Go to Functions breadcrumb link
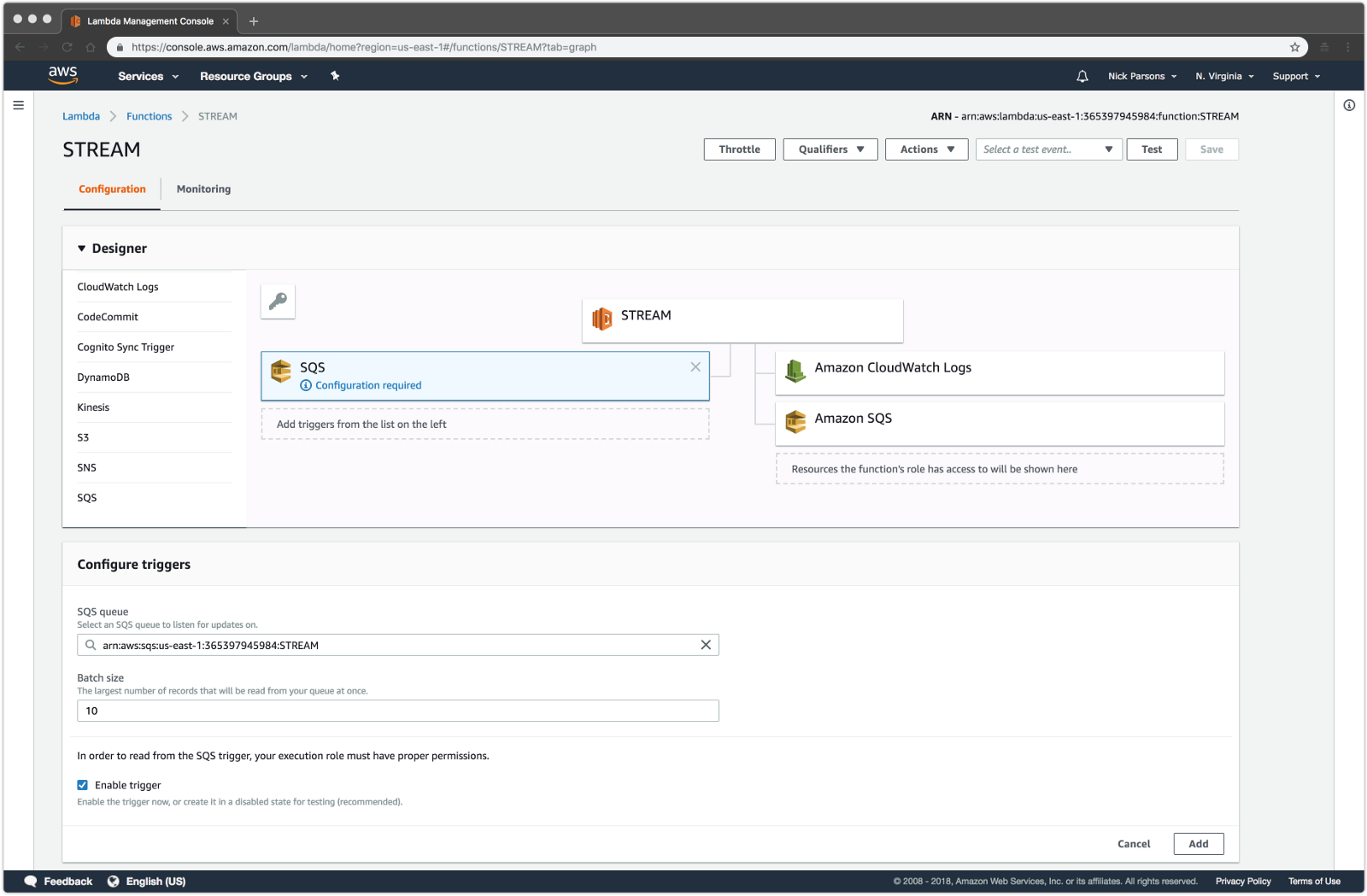 point(149,116)
